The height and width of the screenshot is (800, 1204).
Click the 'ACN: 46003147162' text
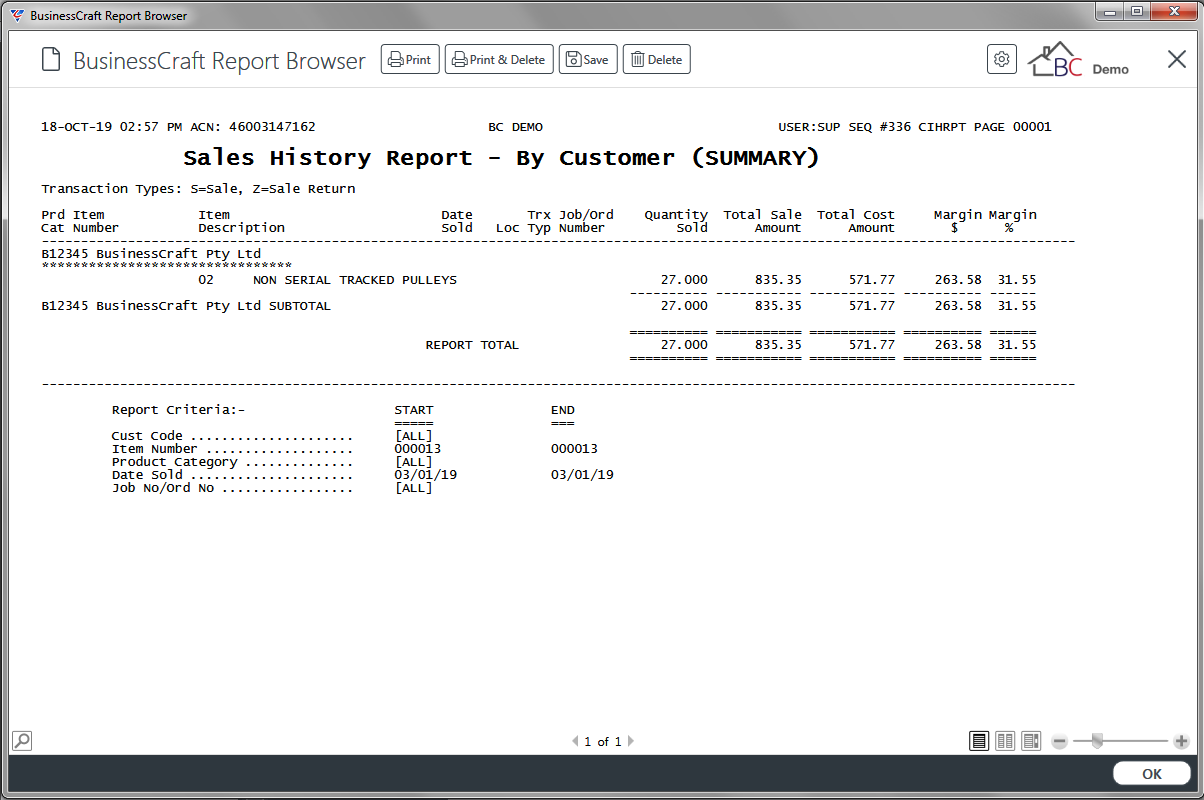coord(252,127)
